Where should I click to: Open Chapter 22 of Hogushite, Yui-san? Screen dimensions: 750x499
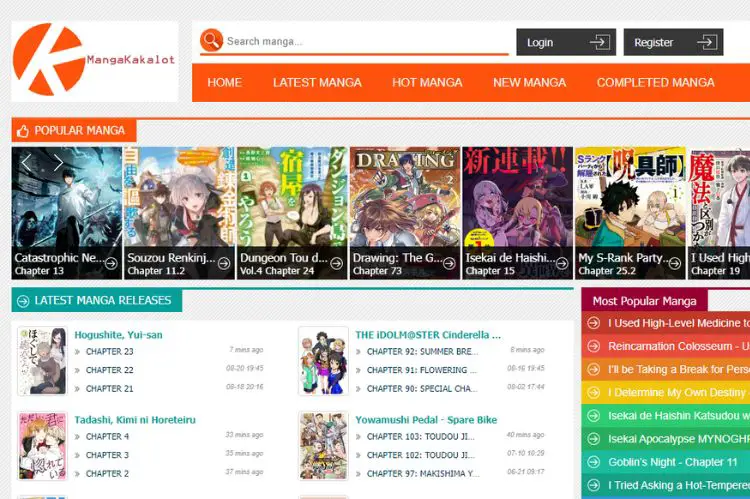[110, 370]
